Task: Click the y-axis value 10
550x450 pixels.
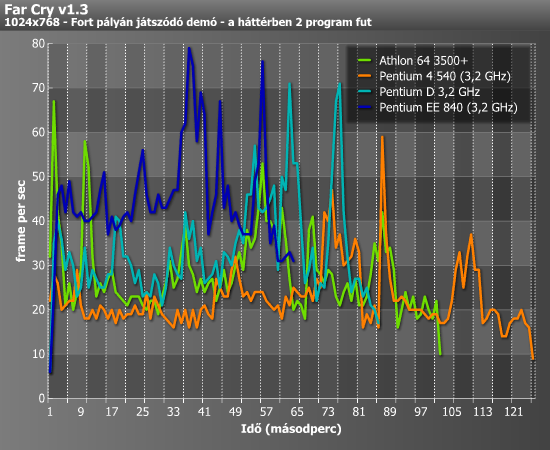Action: pyautogui.click(x=38, y=354)
